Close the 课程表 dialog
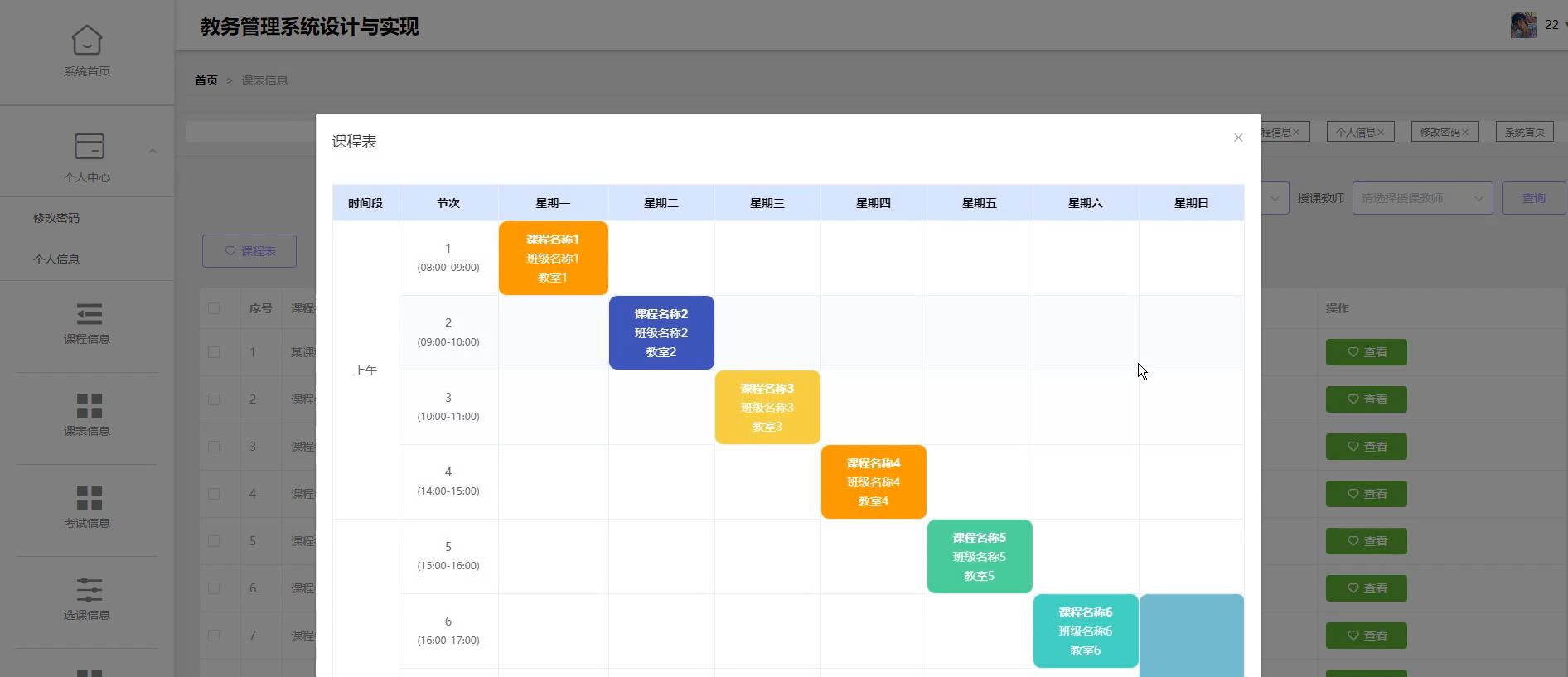The height and width of the screenshot is (677, 1568). [1238, 138]
